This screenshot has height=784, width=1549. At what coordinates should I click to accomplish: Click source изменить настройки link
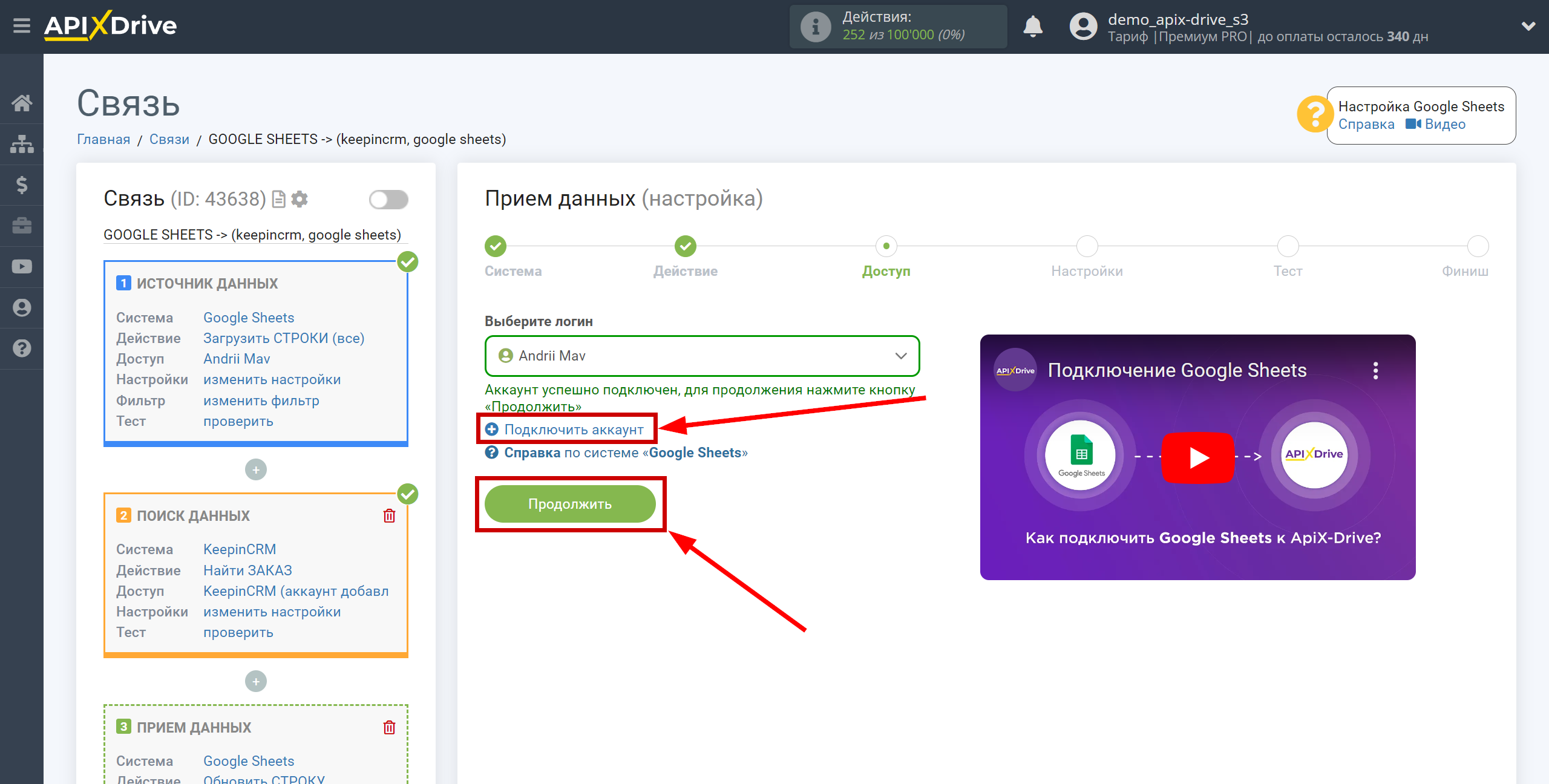[272, 379]
